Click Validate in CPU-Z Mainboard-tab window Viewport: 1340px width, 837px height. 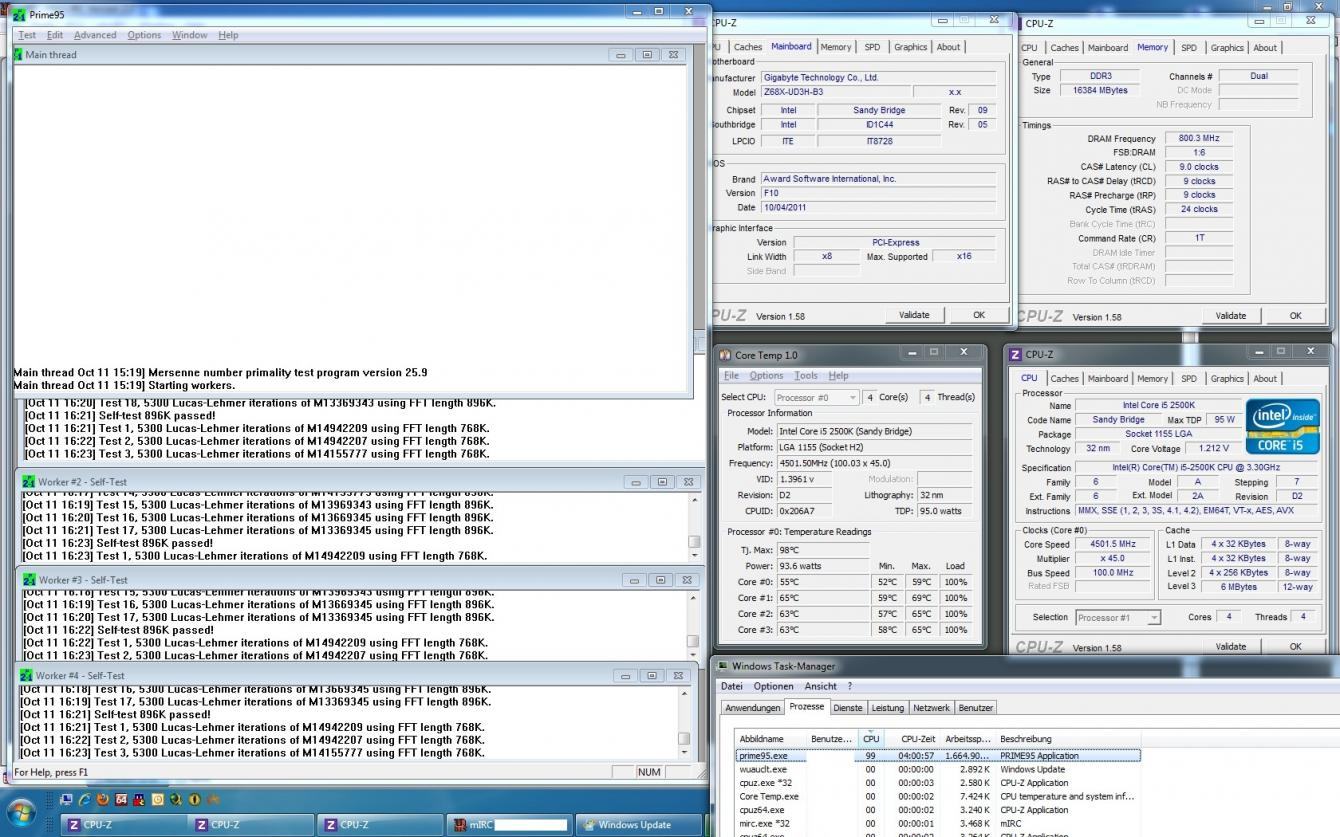pyautogui.click(x=914, y=315)
